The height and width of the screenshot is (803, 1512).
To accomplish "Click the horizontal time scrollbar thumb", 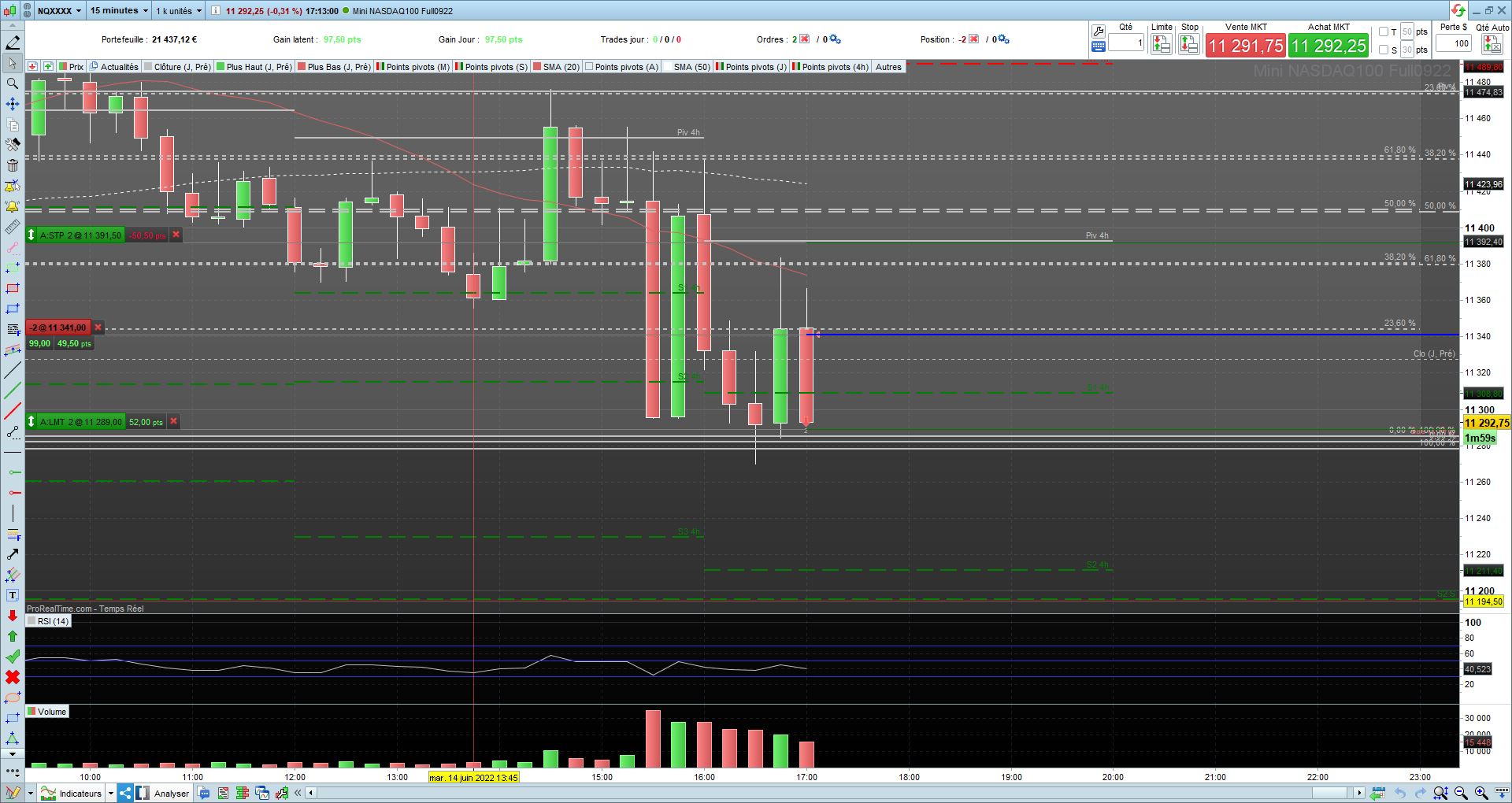I will (x=1330, y=793).
